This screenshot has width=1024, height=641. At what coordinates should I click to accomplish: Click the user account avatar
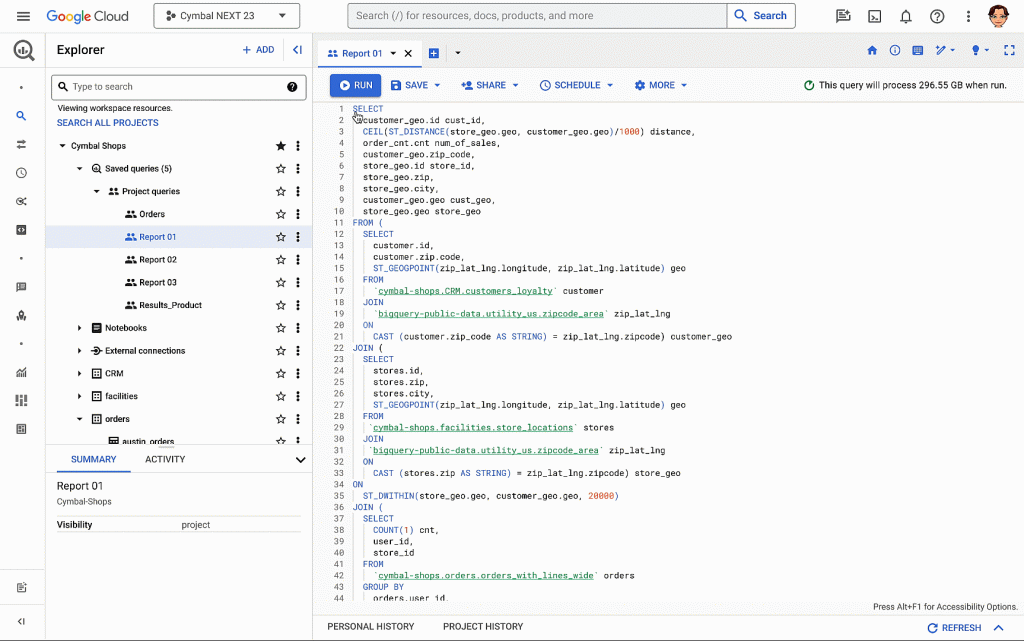click(999, 16)
